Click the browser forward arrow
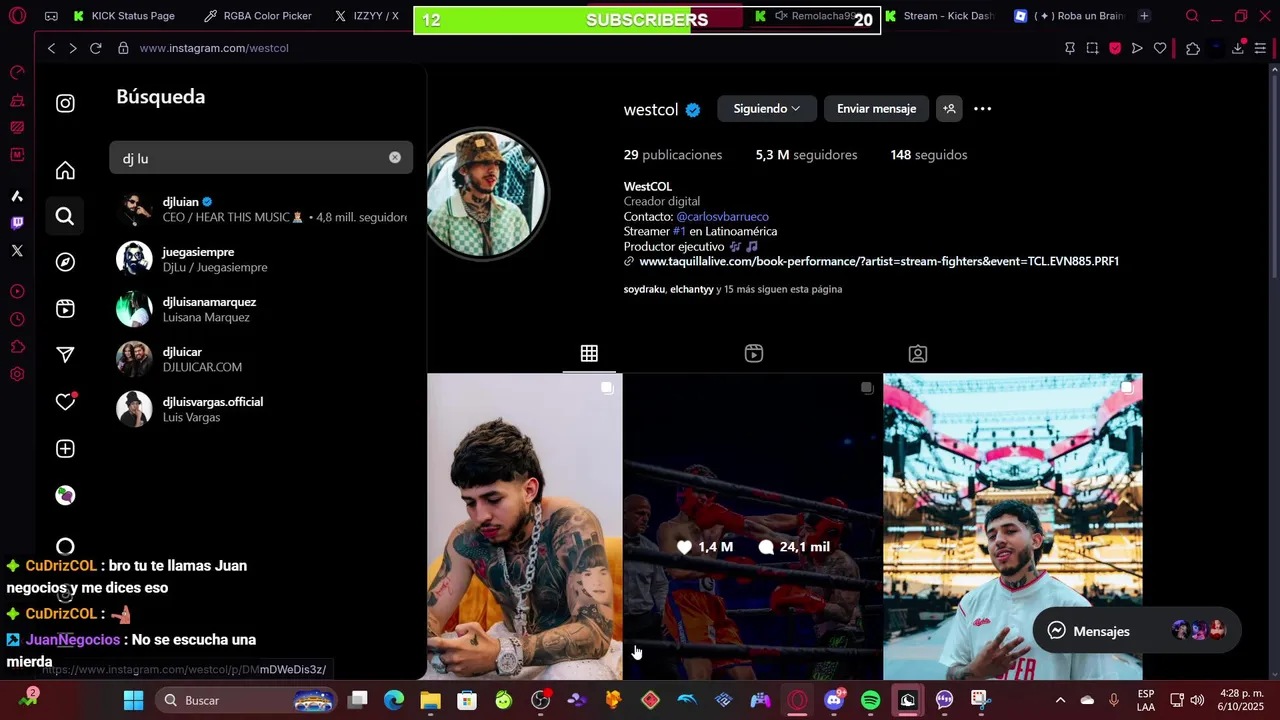This screenshot has height=720, width=1280. point(73,48)
